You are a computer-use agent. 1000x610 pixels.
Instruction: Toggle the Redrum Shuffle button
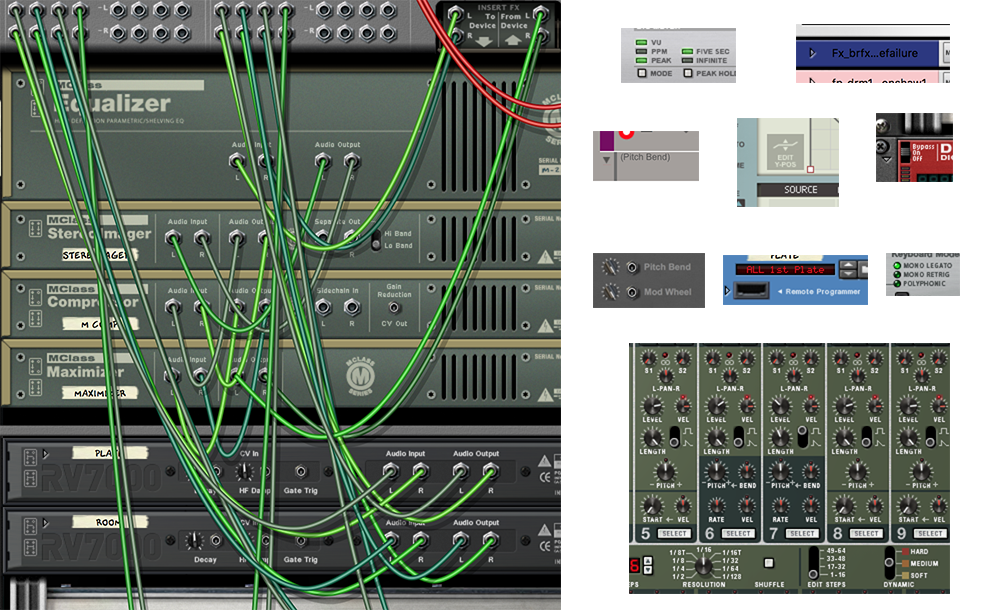tap(768, 563)
